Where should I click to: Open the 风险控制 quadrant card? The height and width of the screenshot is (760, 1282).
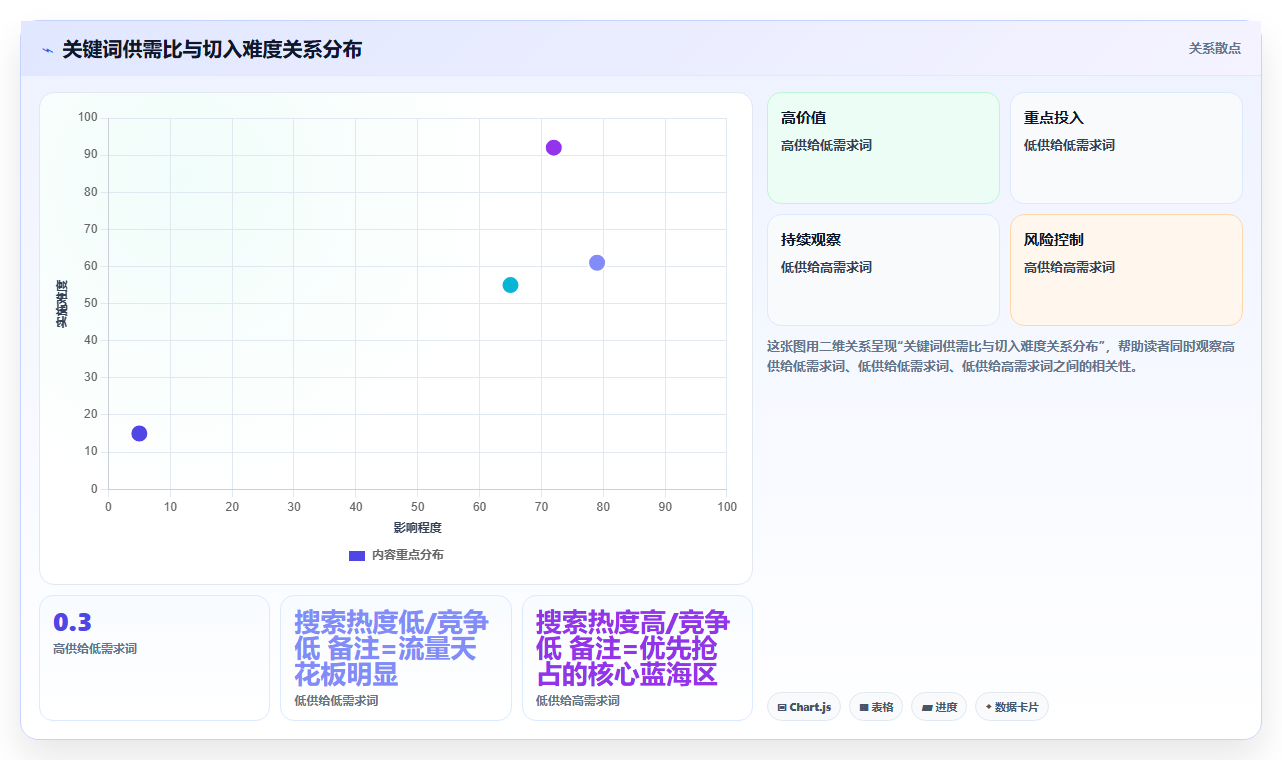click(1126, 270)
